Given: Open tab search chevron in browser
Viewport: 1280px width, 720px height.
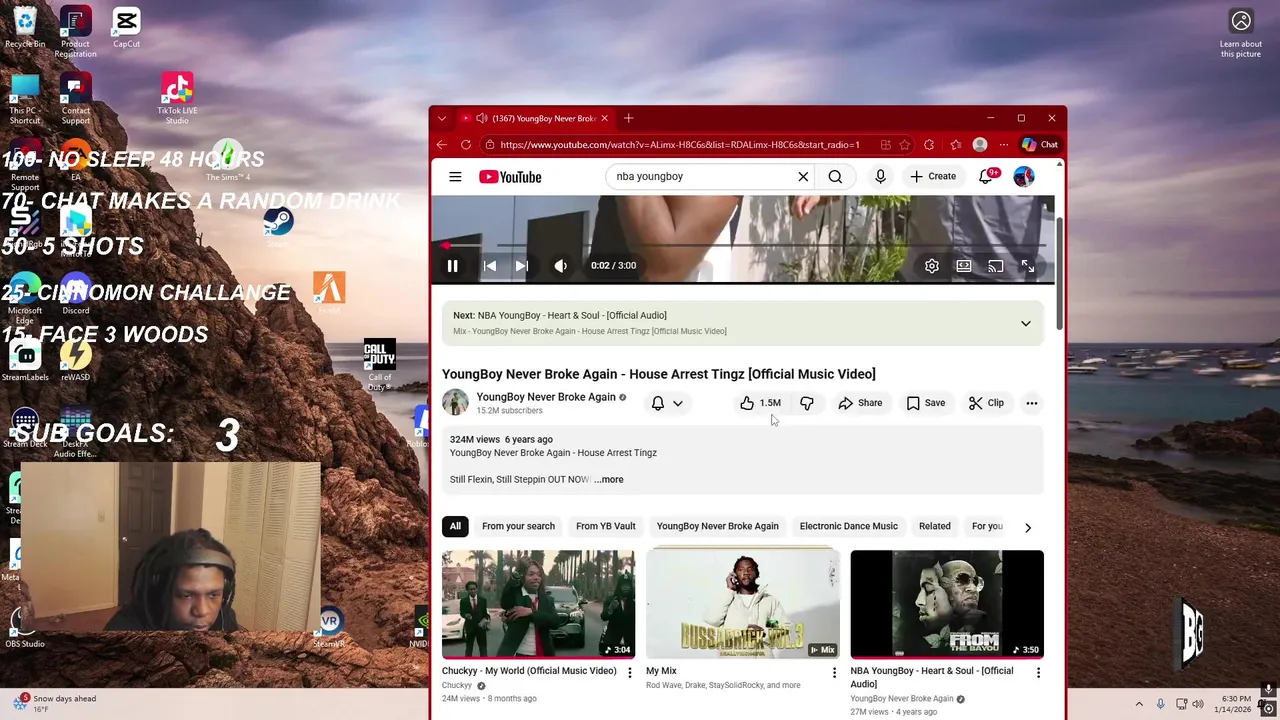Looking at the screenshot, I should coord(442,118).
